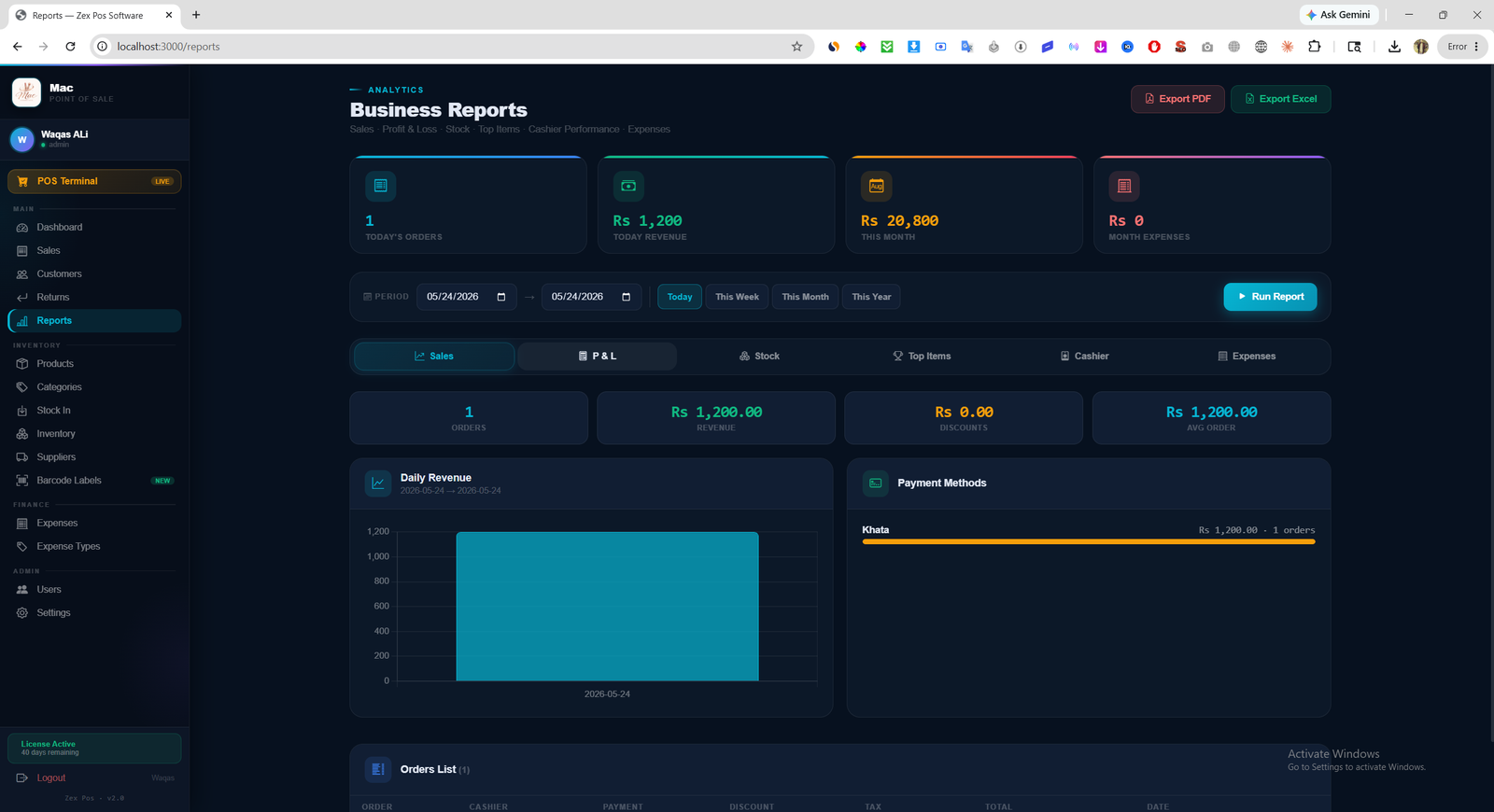Click the Month Expenses card icon

(x=1124, y=186)
